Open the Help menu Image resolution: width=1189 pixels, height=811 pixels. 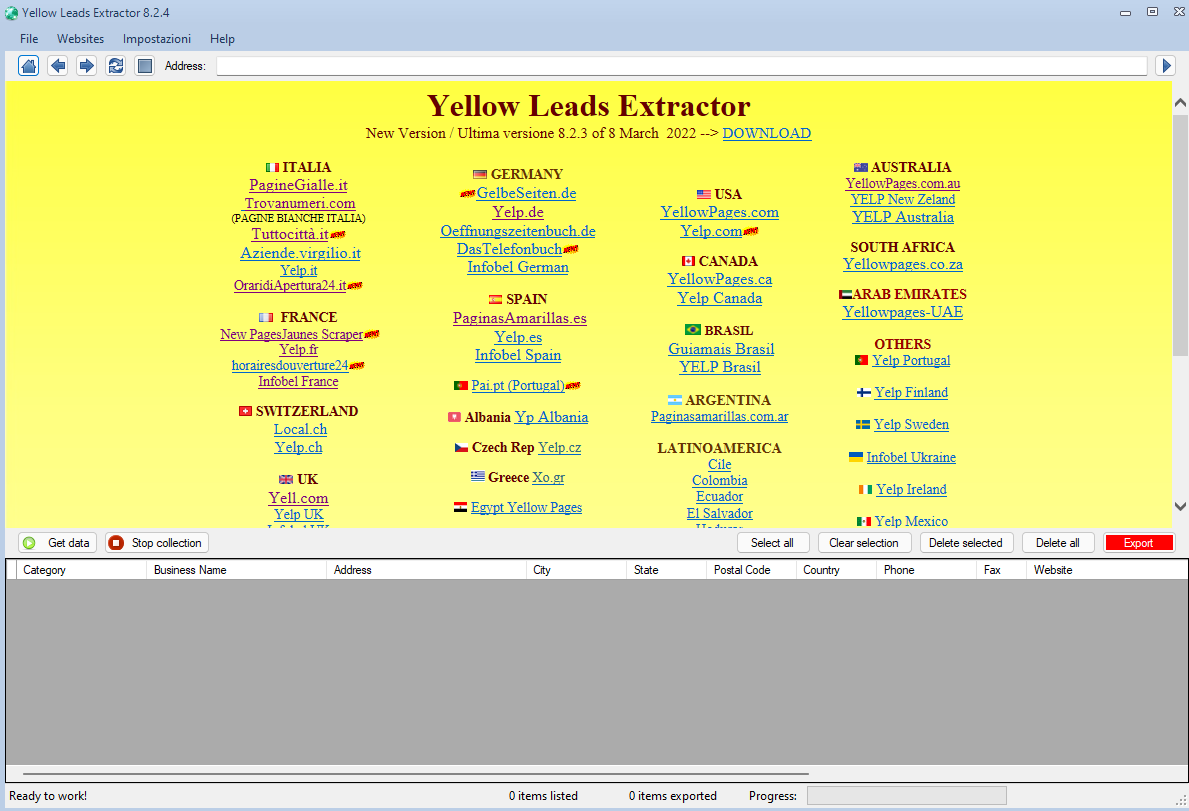[x=222, y=38]
